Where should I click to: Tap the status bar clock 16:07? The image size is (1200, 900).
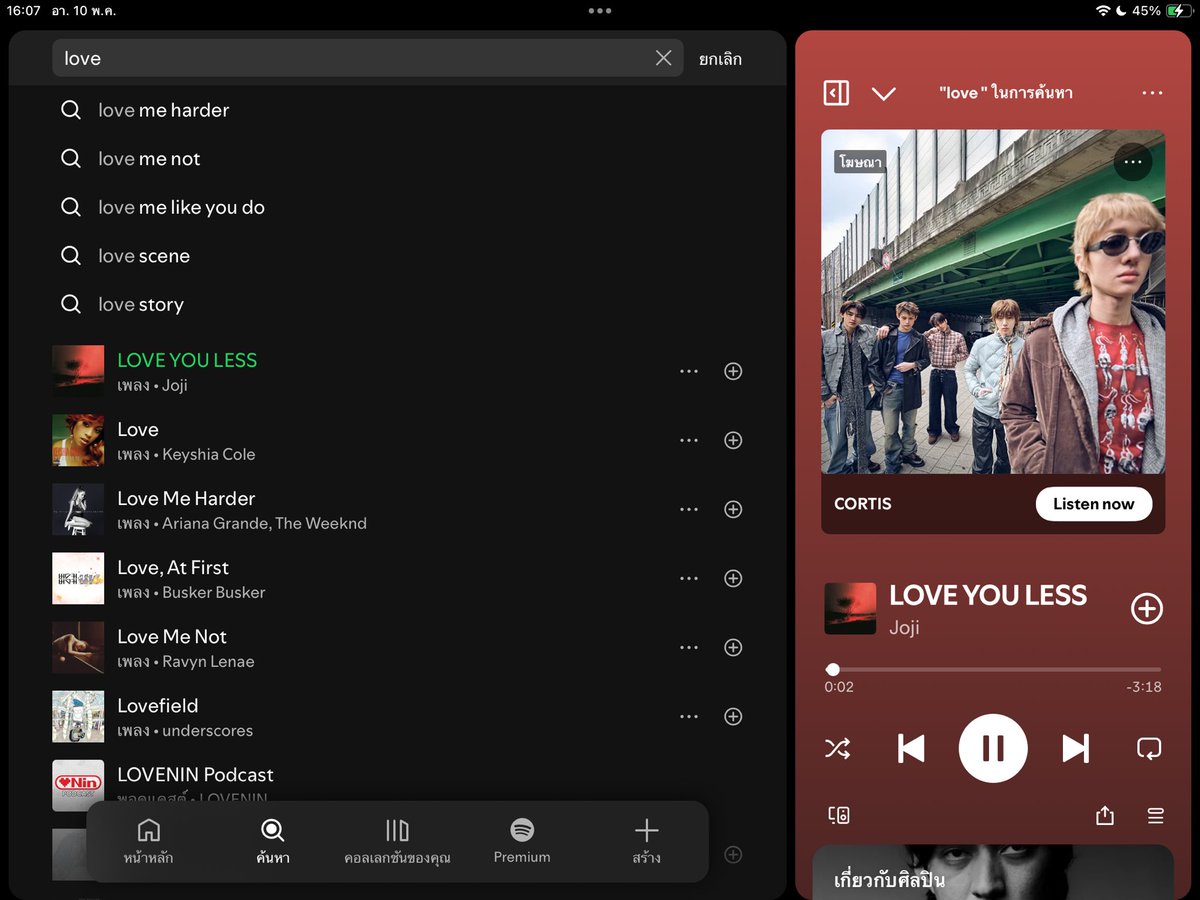(x=23, y=11)
